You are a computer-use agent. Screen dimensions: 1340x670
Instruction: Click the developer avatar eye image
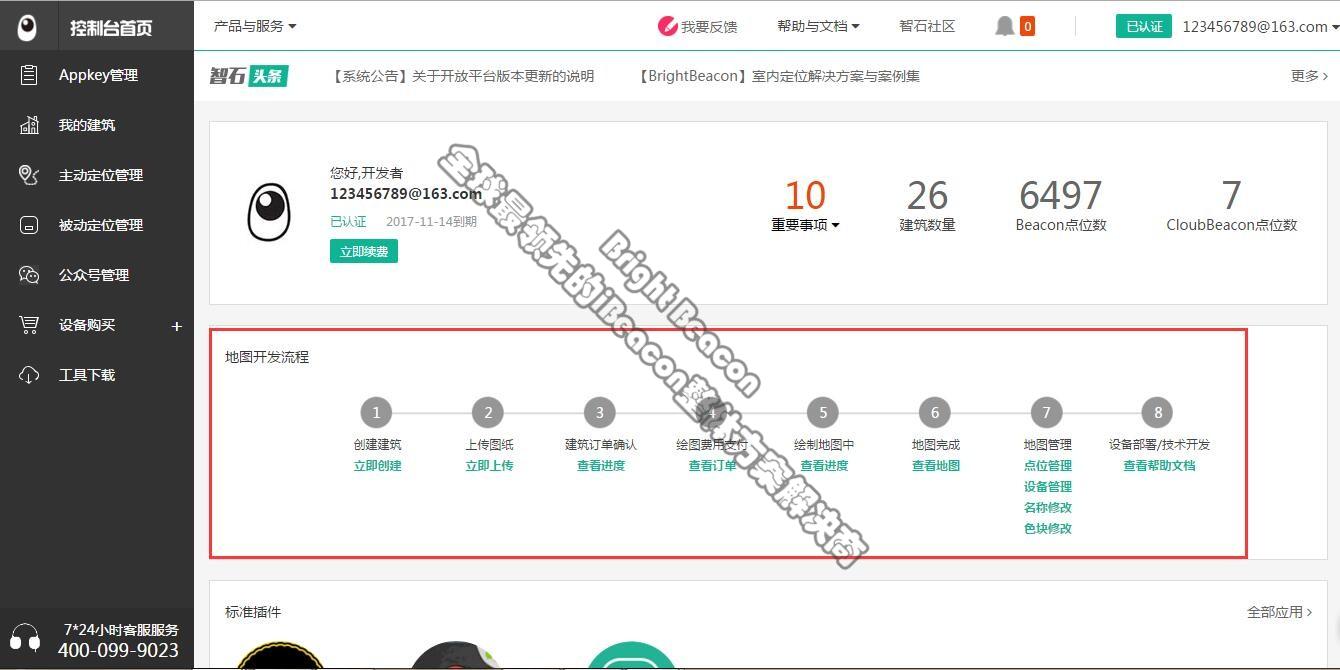(x=269, y=212)
